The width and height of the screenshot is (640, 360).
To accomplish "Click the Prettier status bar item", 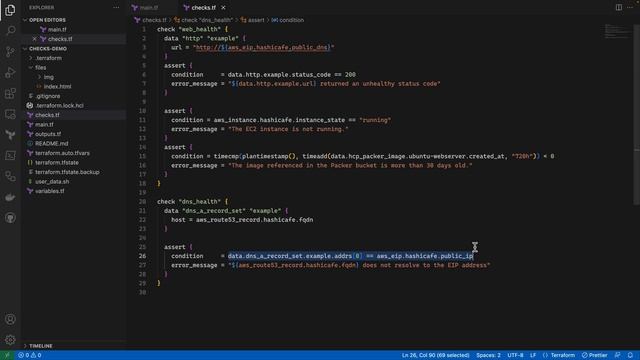I will pyautogui.click(x=595, y=355).
